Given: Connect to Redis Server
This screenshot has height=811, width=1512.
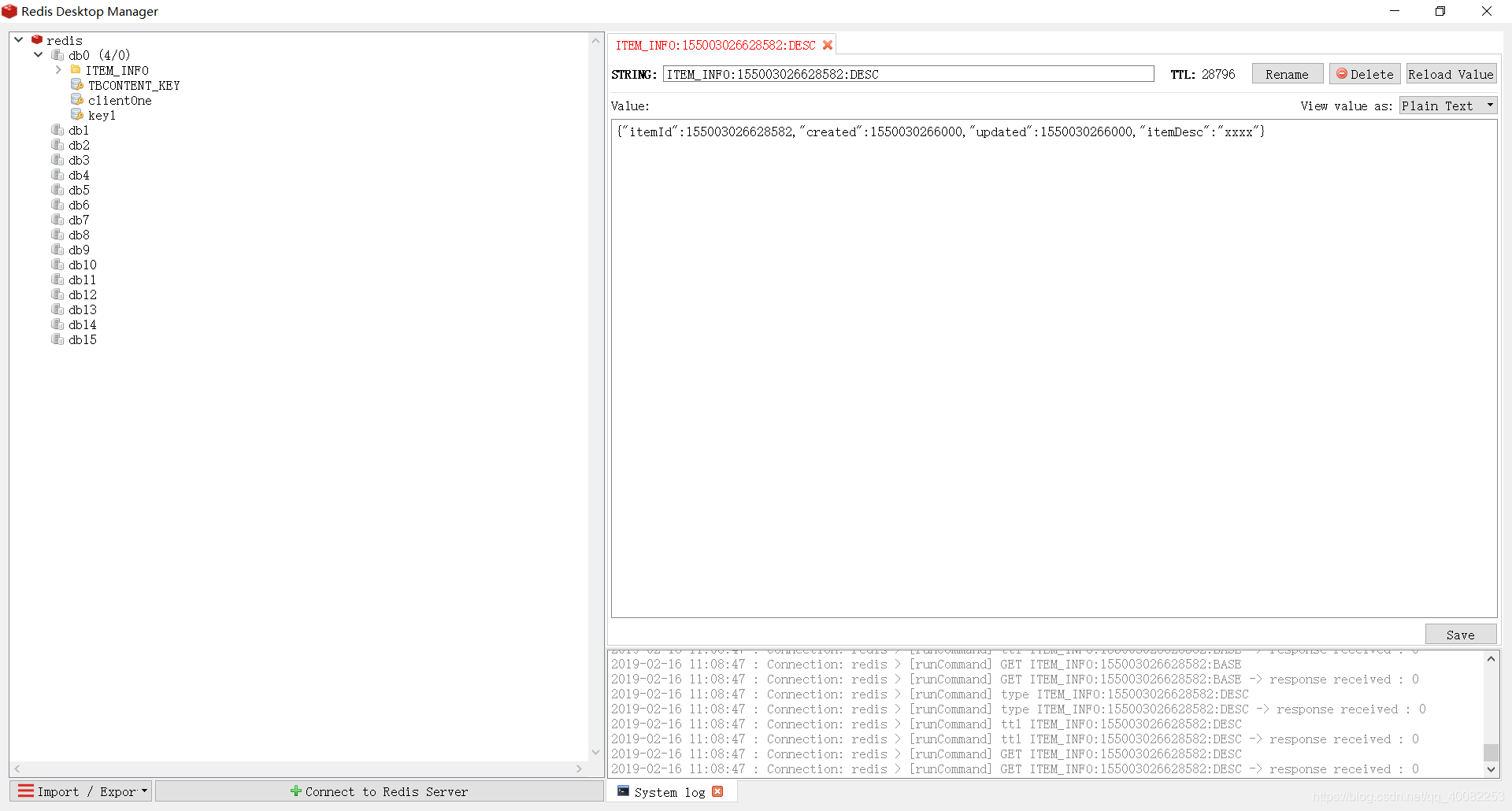Looking at the screenshot, I should tap(379, 791).
